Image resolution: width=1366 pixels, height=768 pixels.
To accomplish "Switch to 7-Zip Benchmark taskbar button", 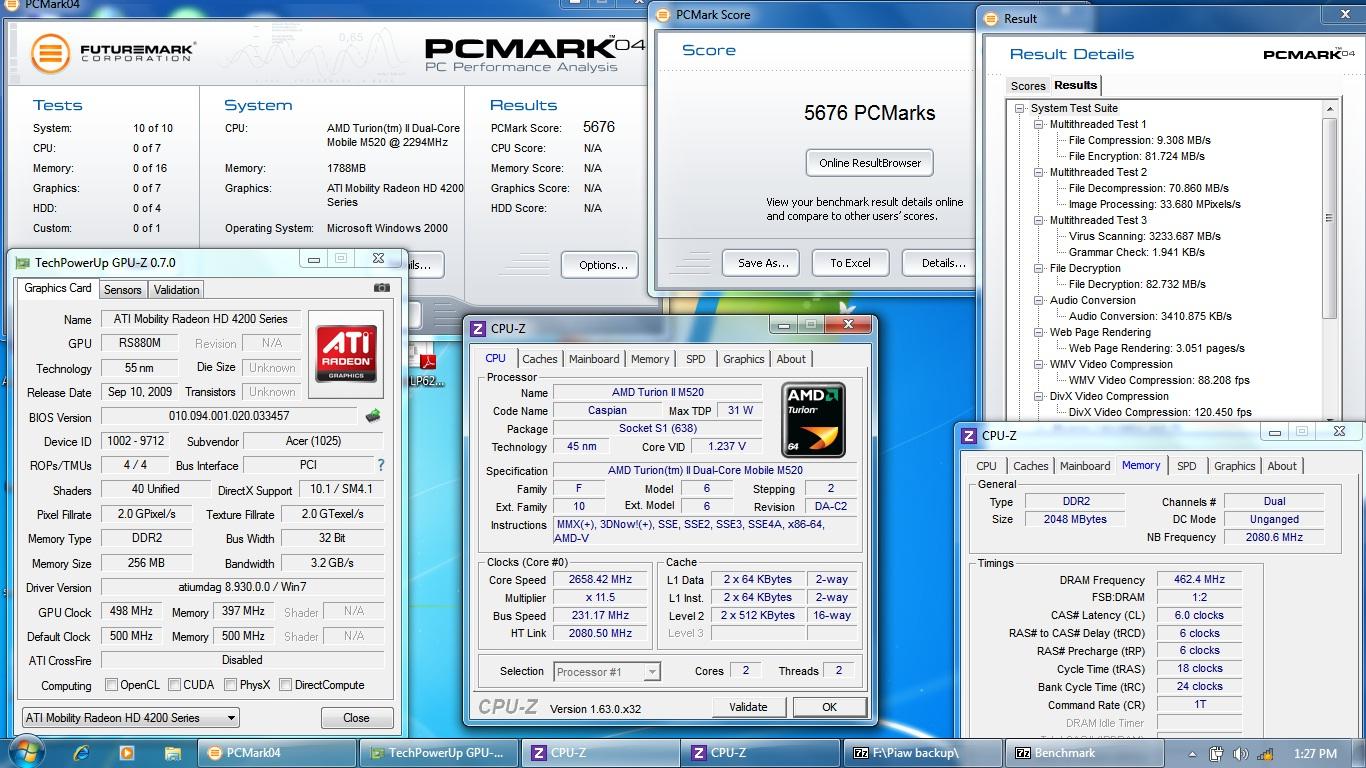I will (1086, 753).
